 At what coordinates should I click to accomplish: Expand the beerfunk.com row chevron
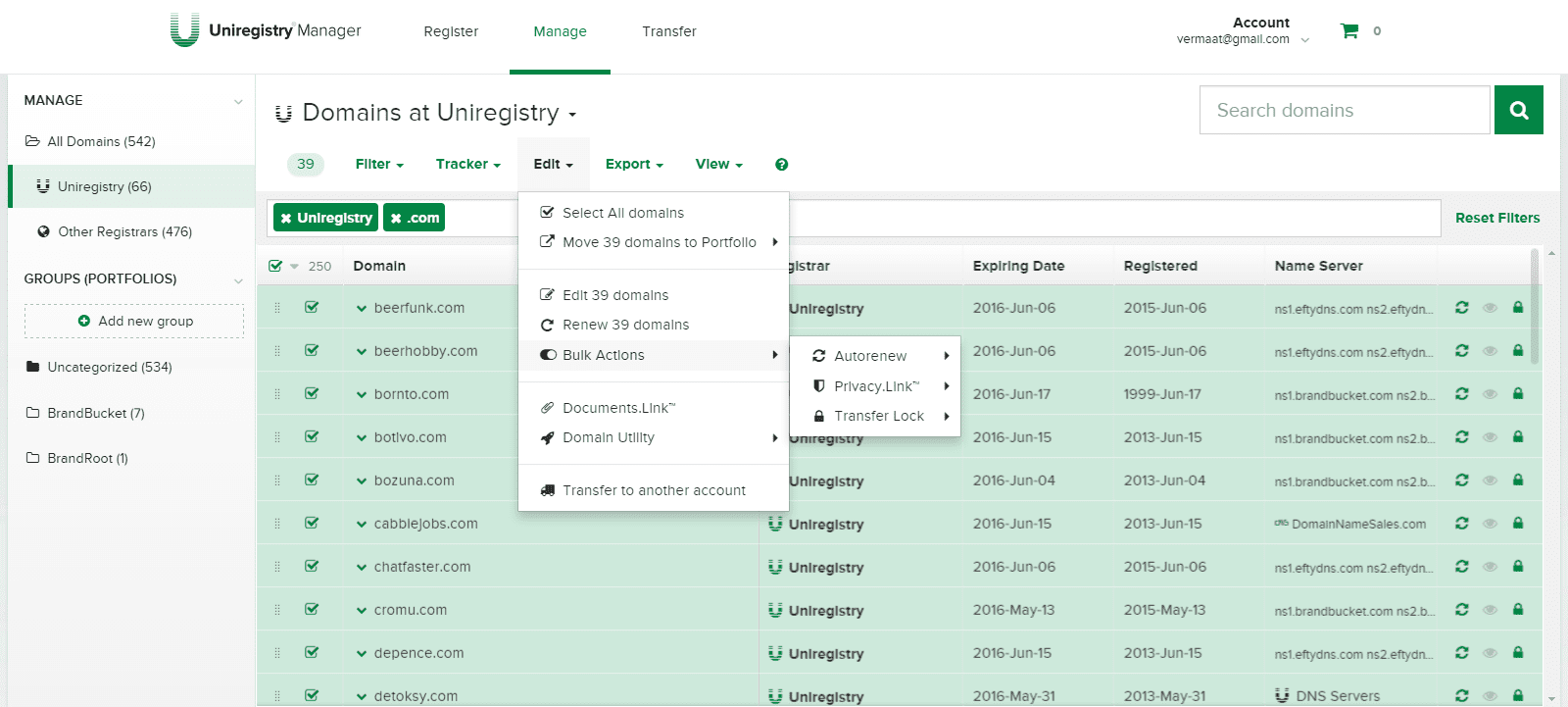tap(362, 308)
